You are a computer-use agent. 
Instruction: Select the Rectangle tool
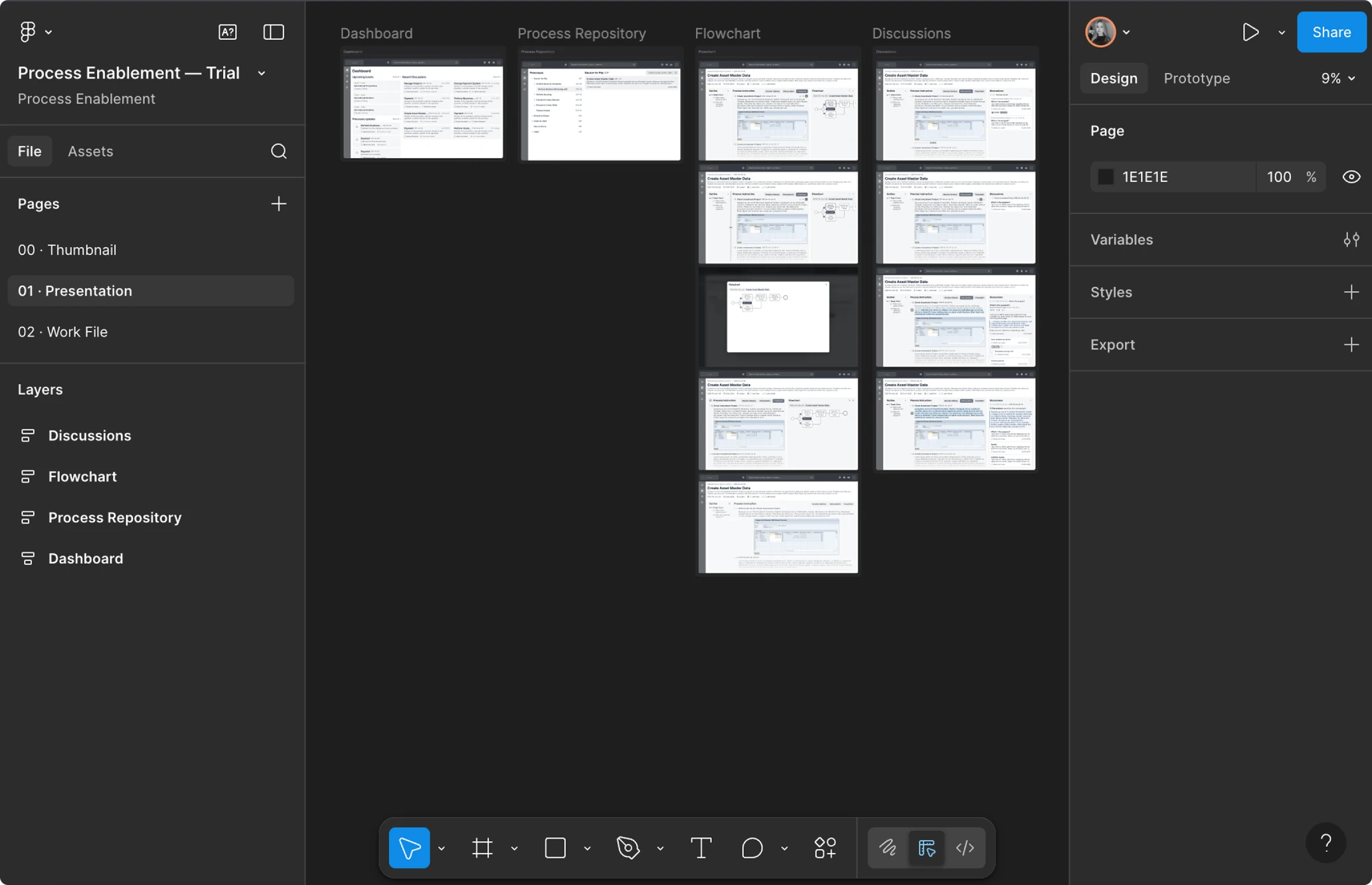point(555,848)
